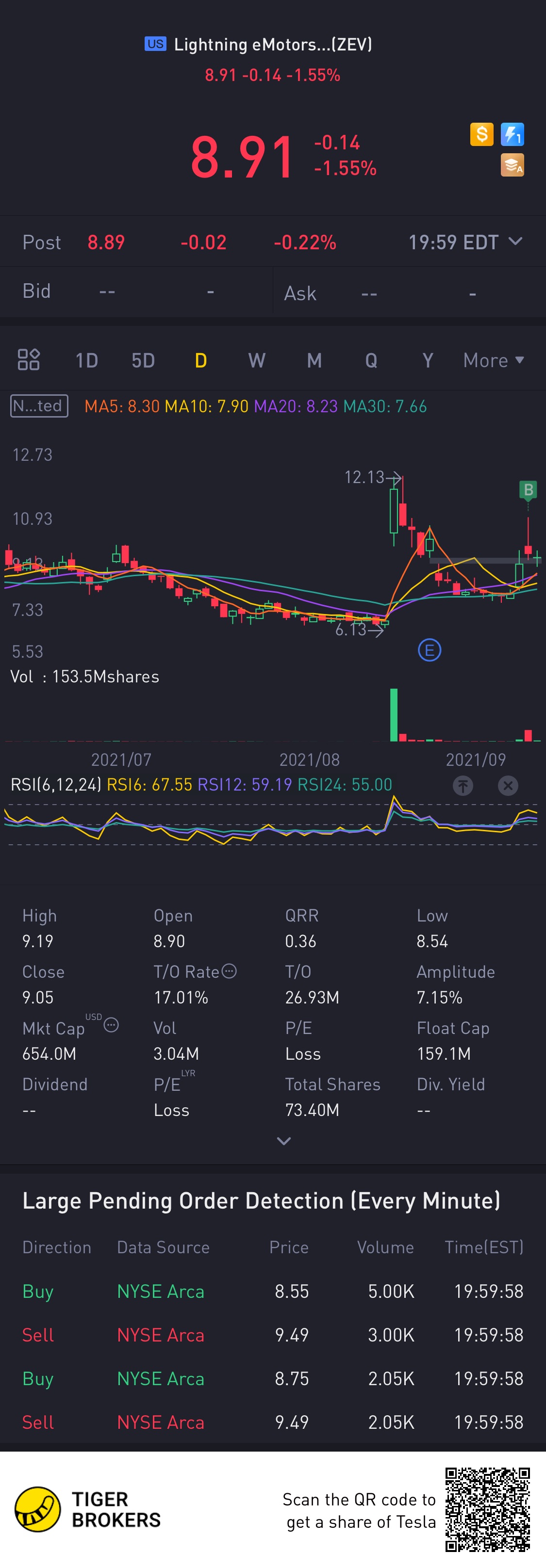
Task: Tap the QRR value 0.36
Action: 301,941
